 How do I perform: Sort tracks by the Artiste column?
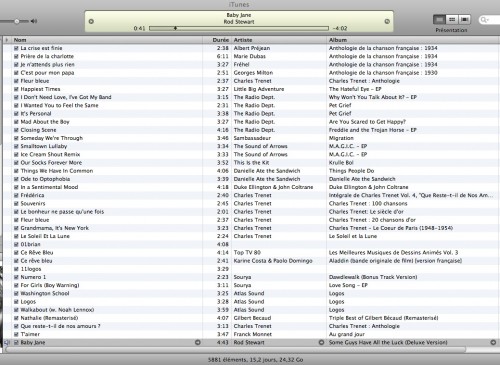click(x=279, y=40)
